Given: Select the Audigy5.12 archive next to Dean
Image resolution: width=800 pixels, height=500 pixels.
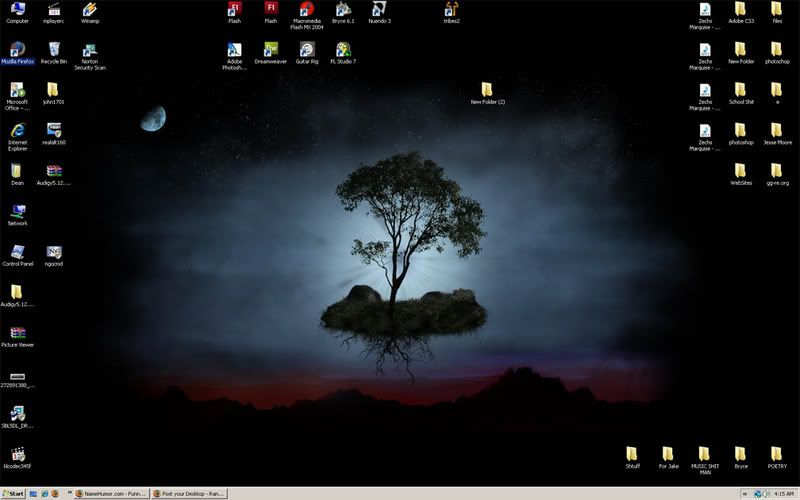Looking at the screenshot, I should 54,174.
